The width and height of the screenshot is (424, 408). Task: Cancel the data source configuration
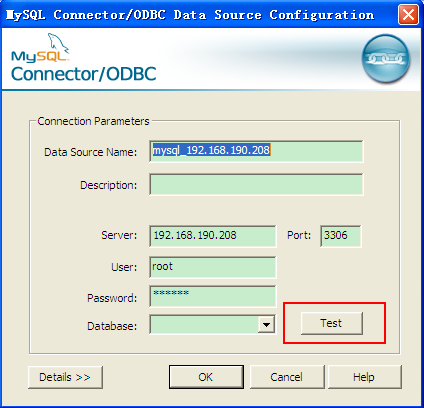[287, 377]
